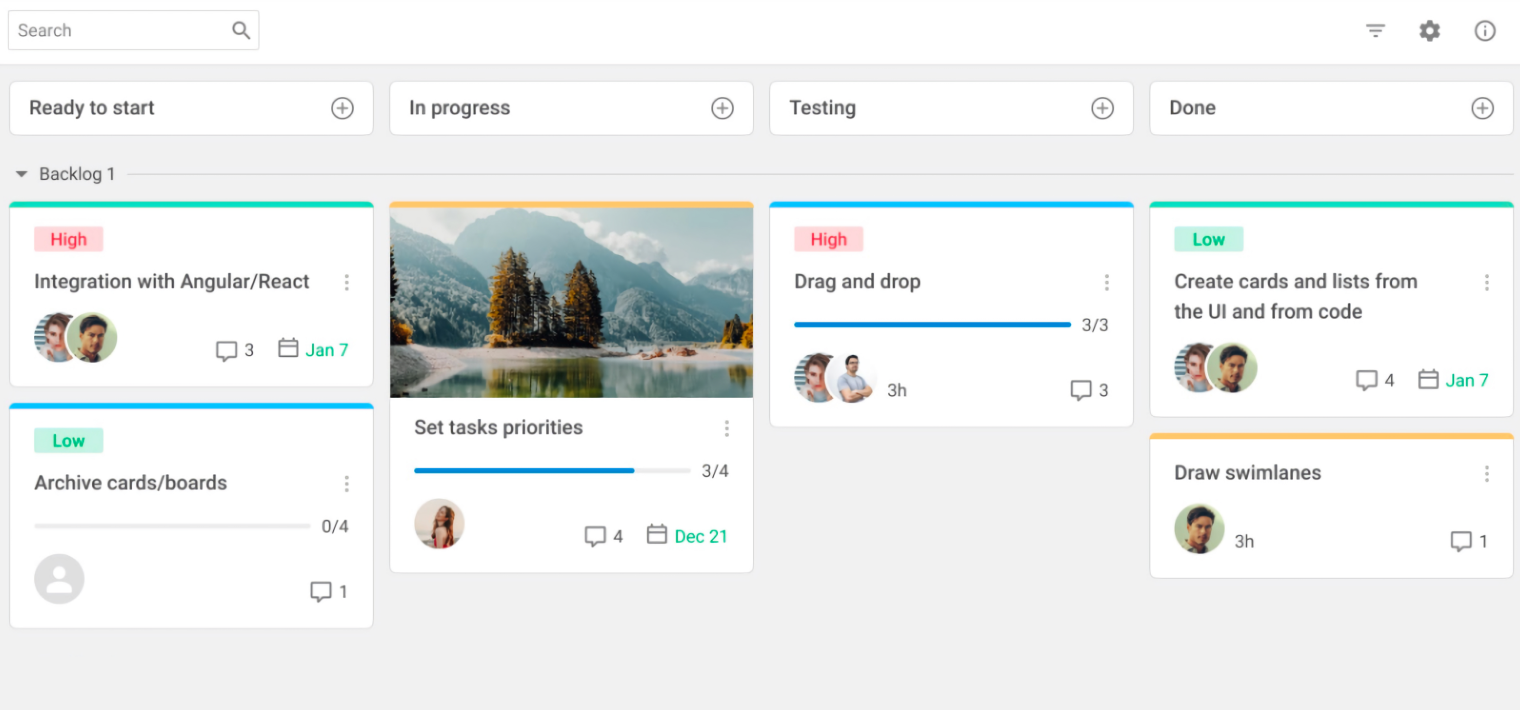Open three-dot menu on Draw swimlanes card

click(1487, 473)
